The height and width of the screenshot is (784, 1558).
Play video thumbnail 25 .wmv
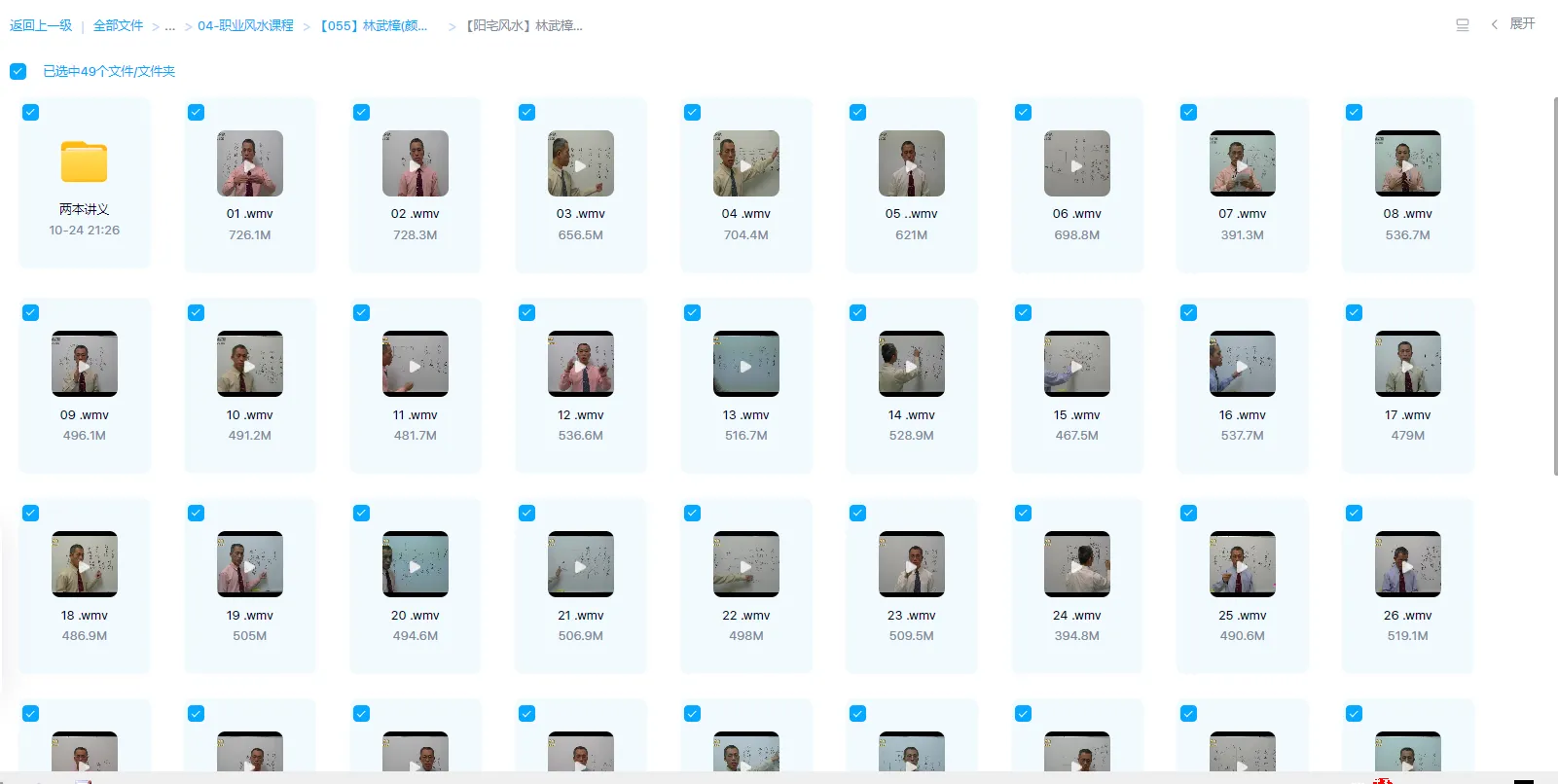(1243, 564)
